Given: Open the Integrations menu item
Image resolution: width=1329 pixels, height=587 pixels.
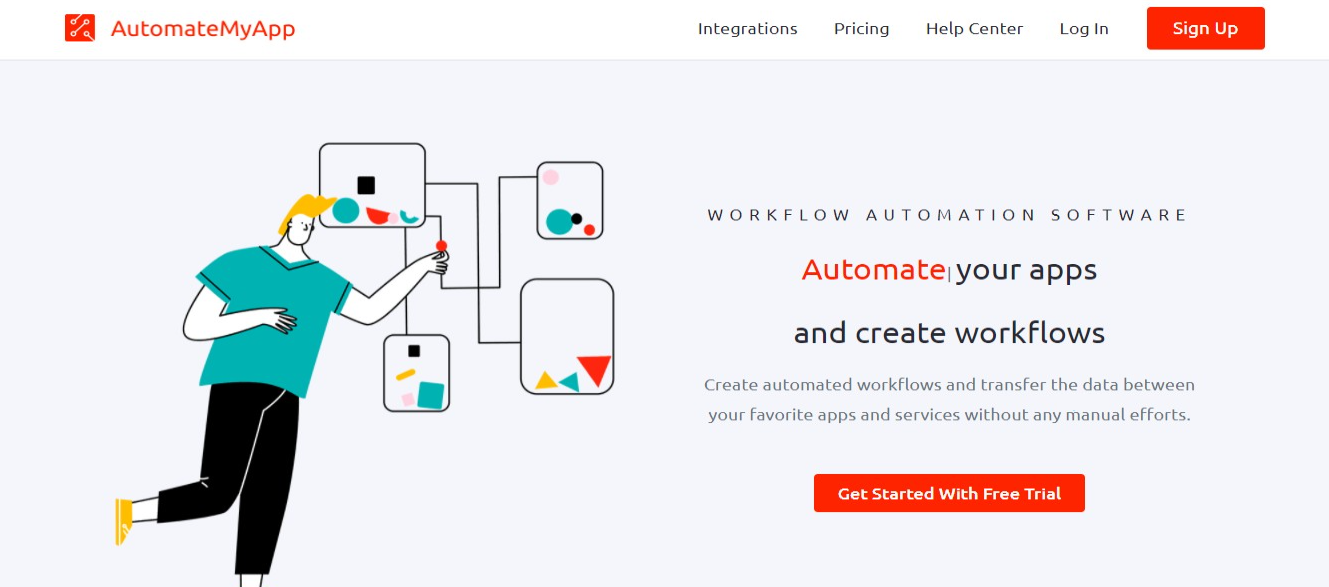Looking at the screenshot, I should coord(748,29).
